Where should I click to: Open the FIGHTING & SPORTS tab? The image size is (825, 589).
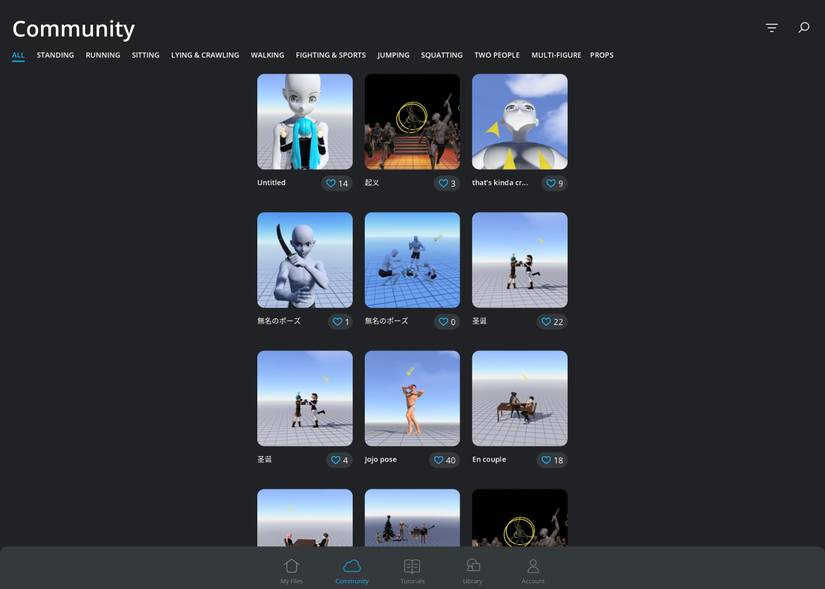330,55
